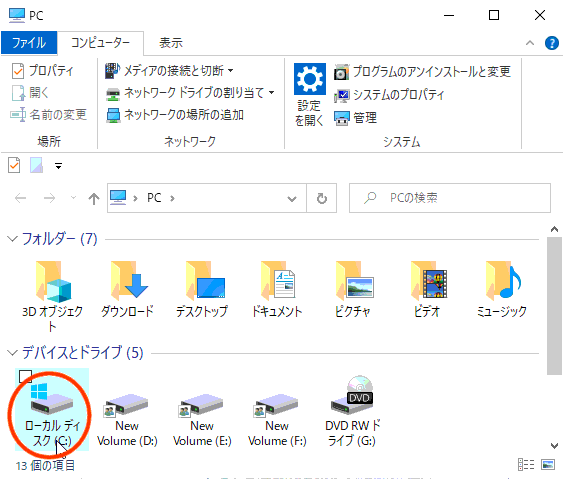This screenshot has height=479, width=564.
Task: Select the コンピューター ribbon tab
Action: coord(100,43)
